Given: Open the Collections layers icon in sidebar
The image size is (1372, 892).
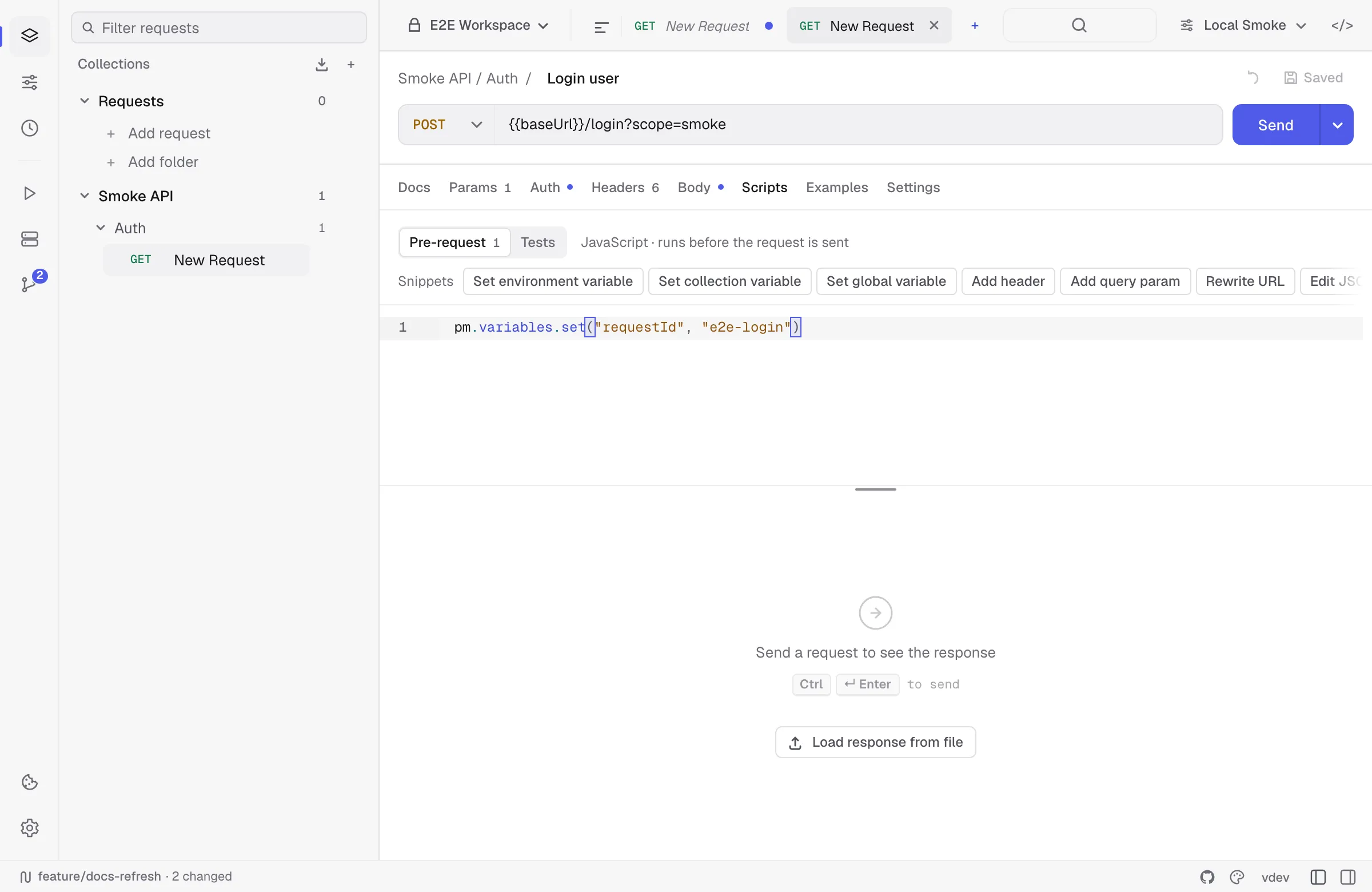Looking at the screenshot, I should coord(29,36).
